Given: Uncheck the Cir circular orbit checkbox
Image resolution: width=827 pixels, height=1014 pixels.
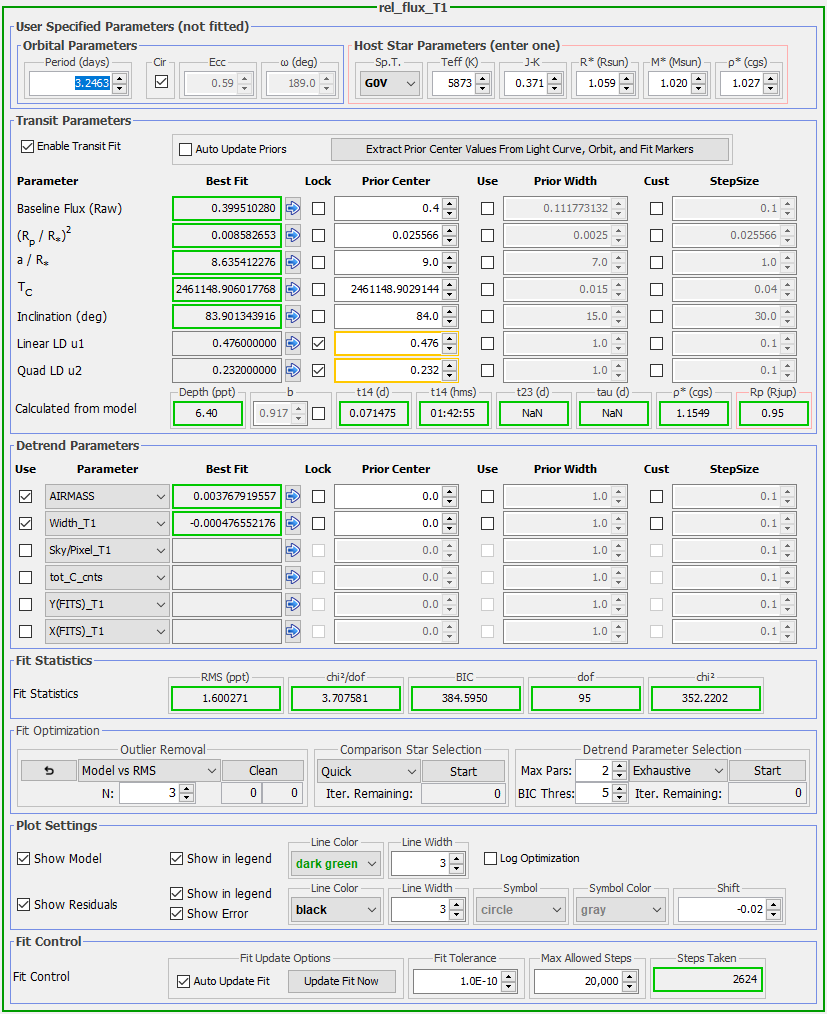Looking at the screenshot, I should 161,83.
